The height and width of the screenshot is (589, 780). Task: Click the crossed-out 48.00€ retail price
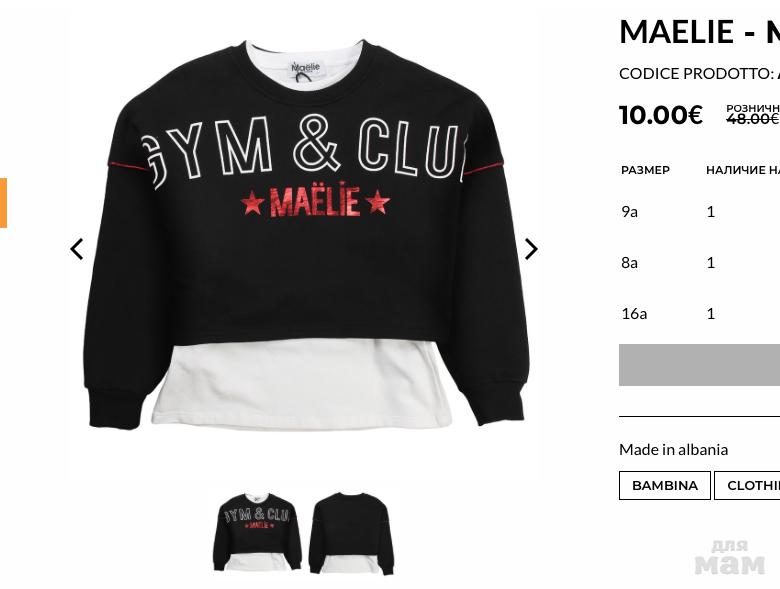point(752,119)
